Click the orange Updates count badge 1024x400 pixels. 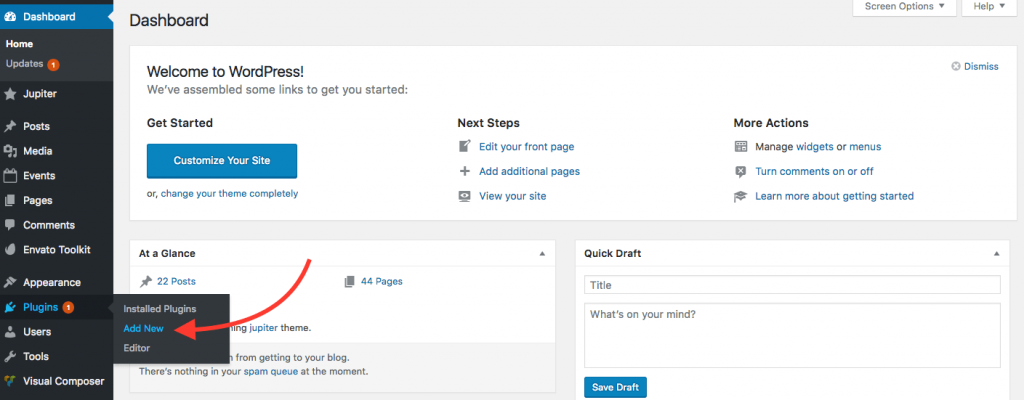coord(53,65)
